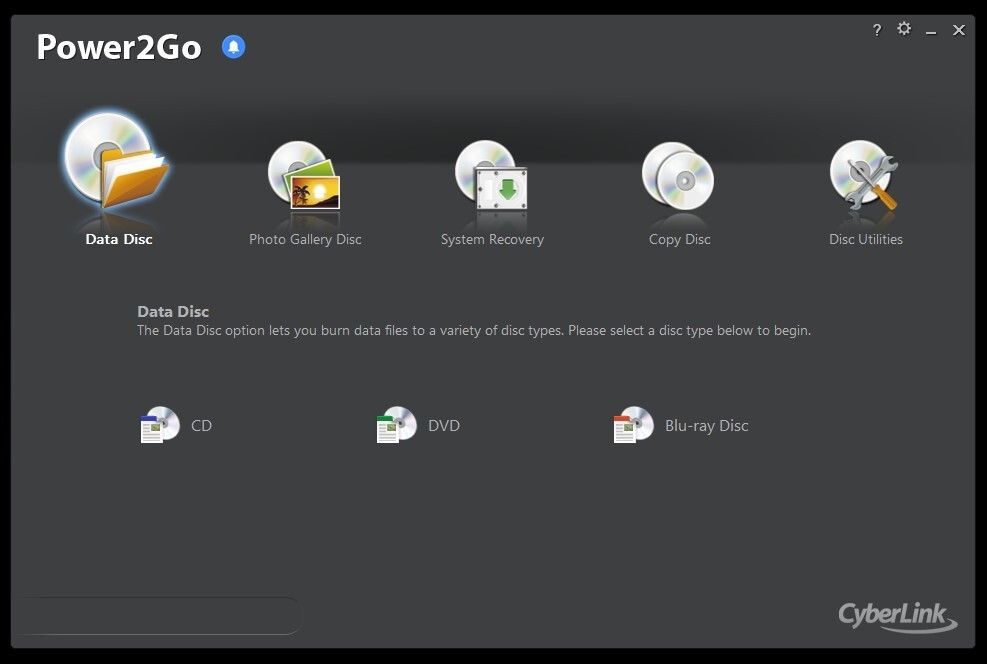
Task: Minimize the Power2Go window
Action: coord(931,30)
